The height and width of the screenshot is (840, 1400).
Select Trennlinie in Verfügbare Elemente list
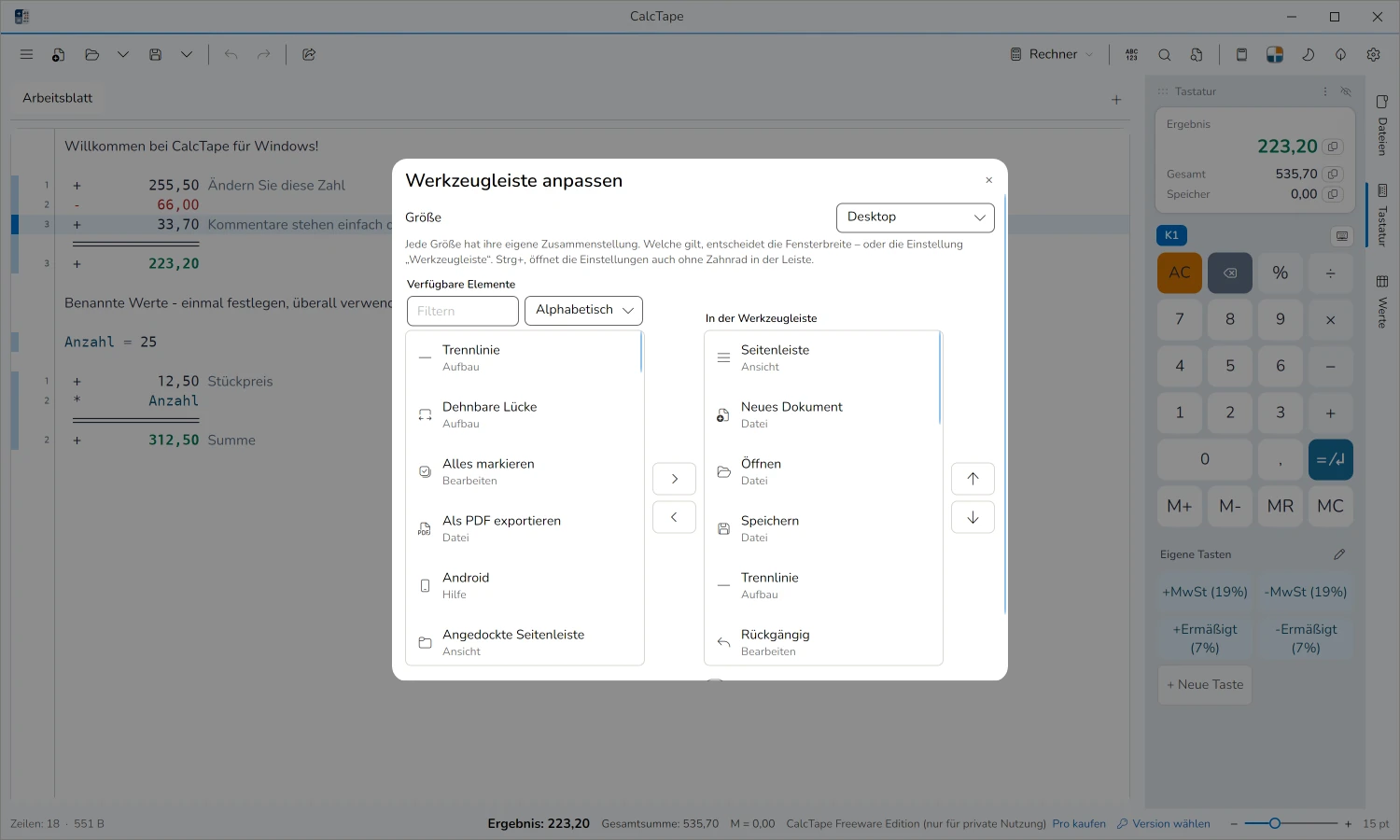tap(524, 357)
